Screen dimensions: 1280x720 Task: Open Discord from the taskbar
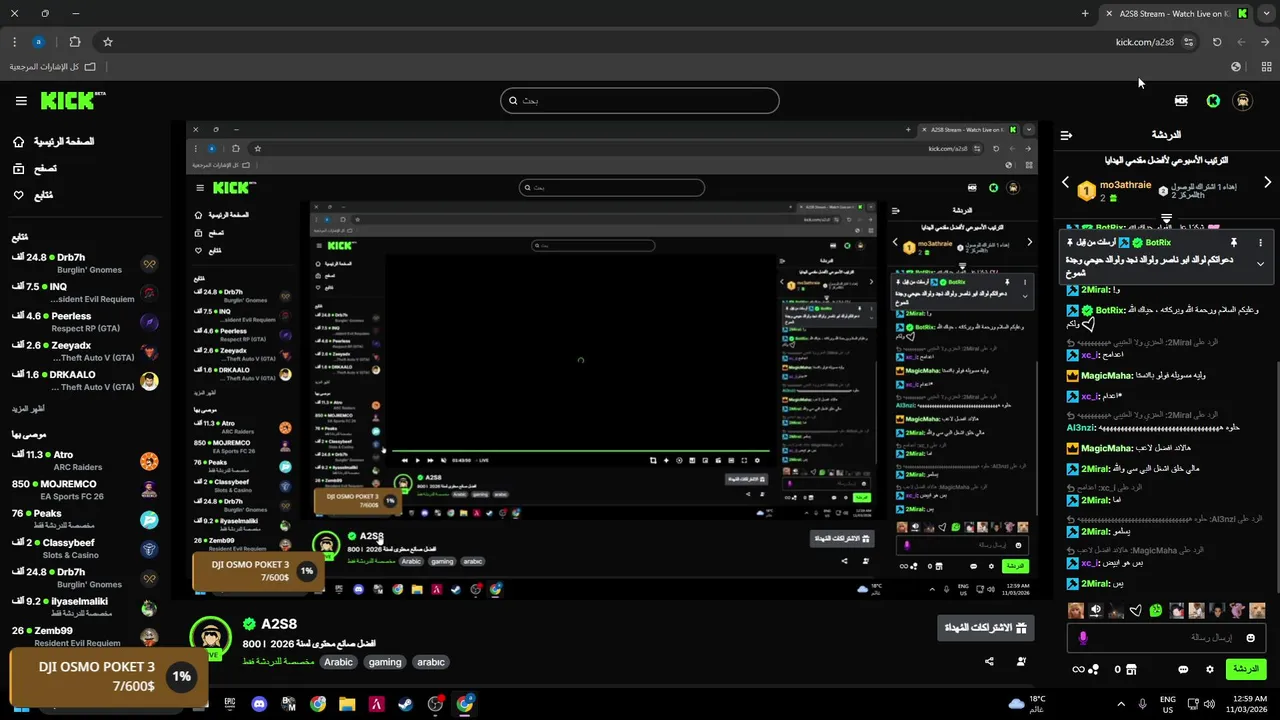click(x=260, y=704)
